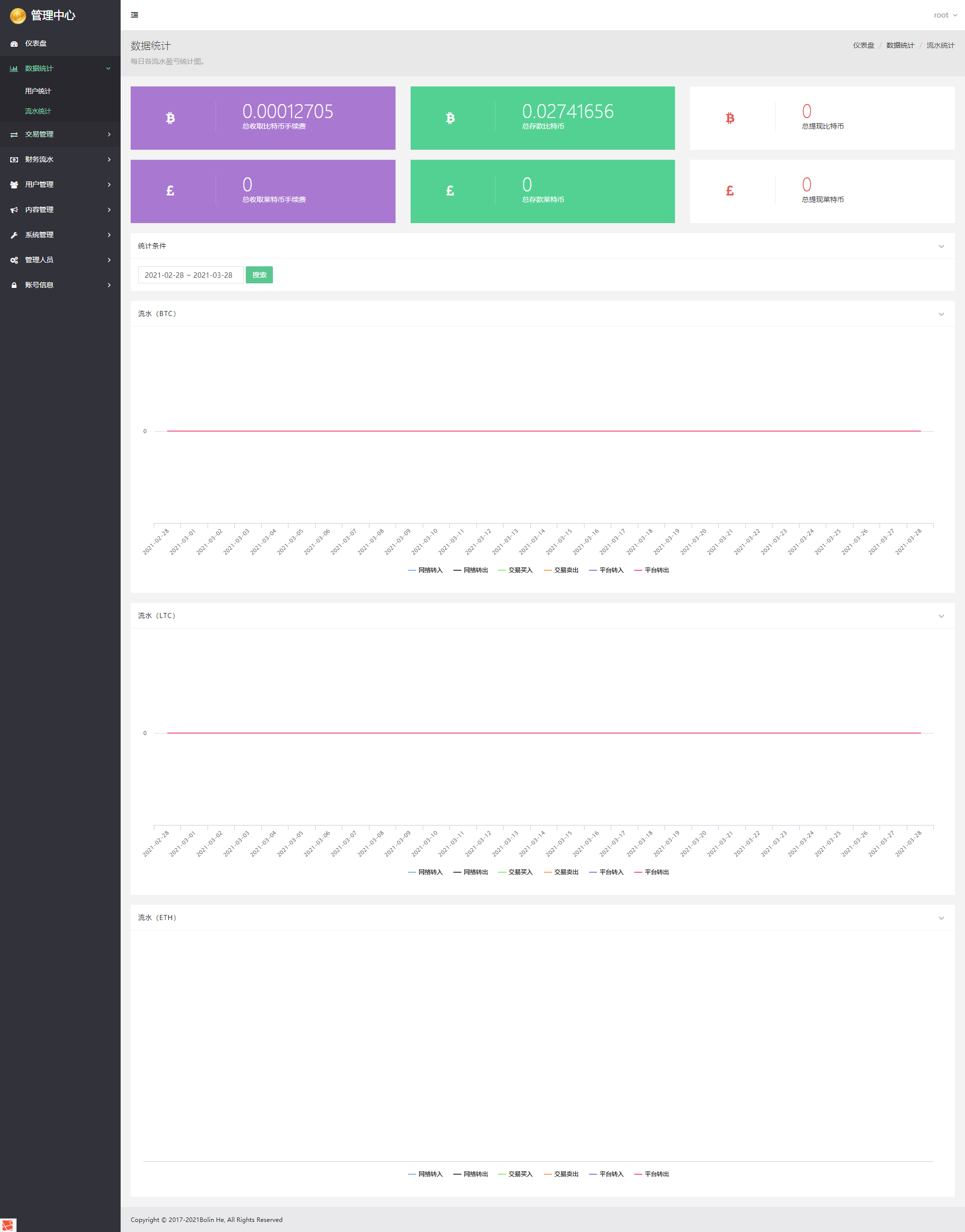Viewport: 965px width, 1232px height.
Task: Click the dashboard gauge icon in sidebar
Action: pos(14,44)
